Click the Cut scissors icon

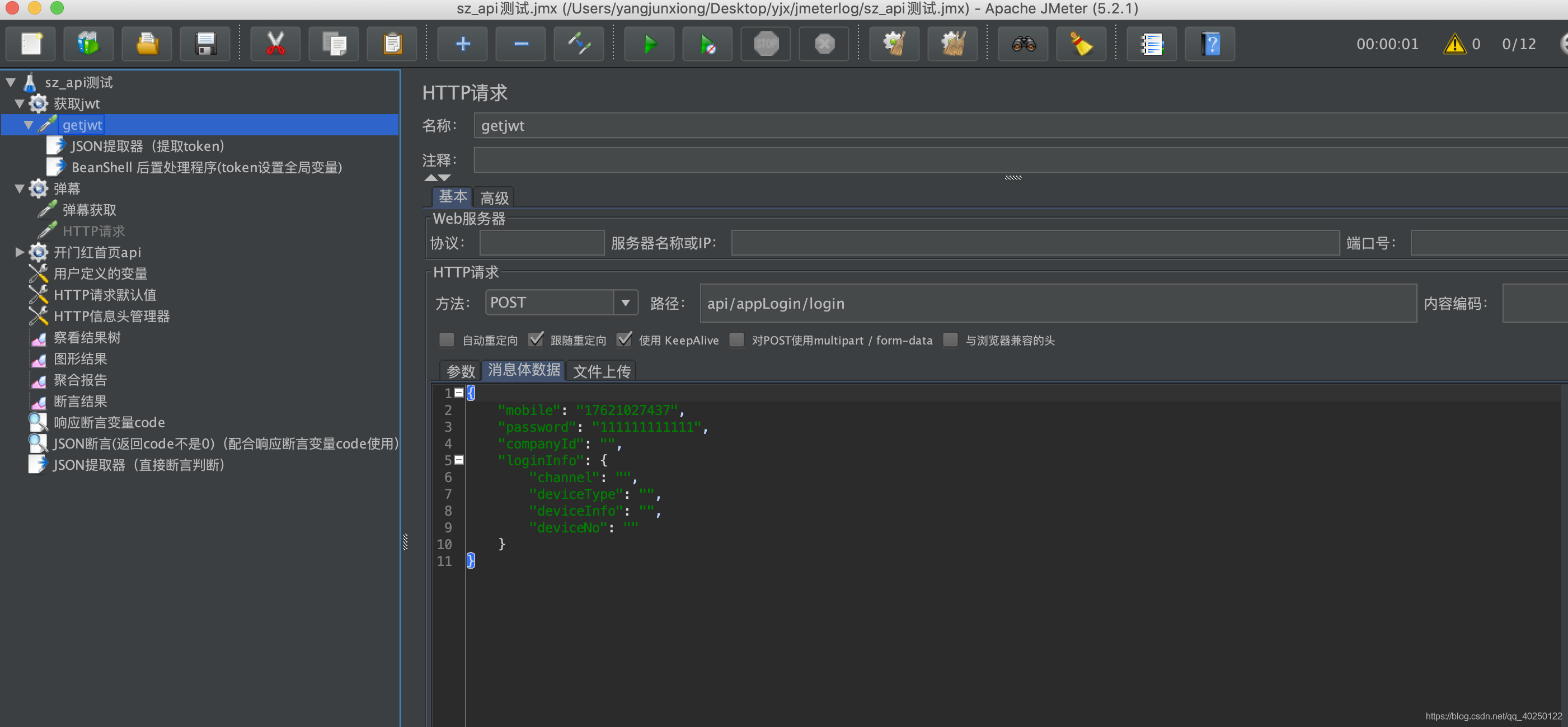pyautogui.click(x=275, y=44)
